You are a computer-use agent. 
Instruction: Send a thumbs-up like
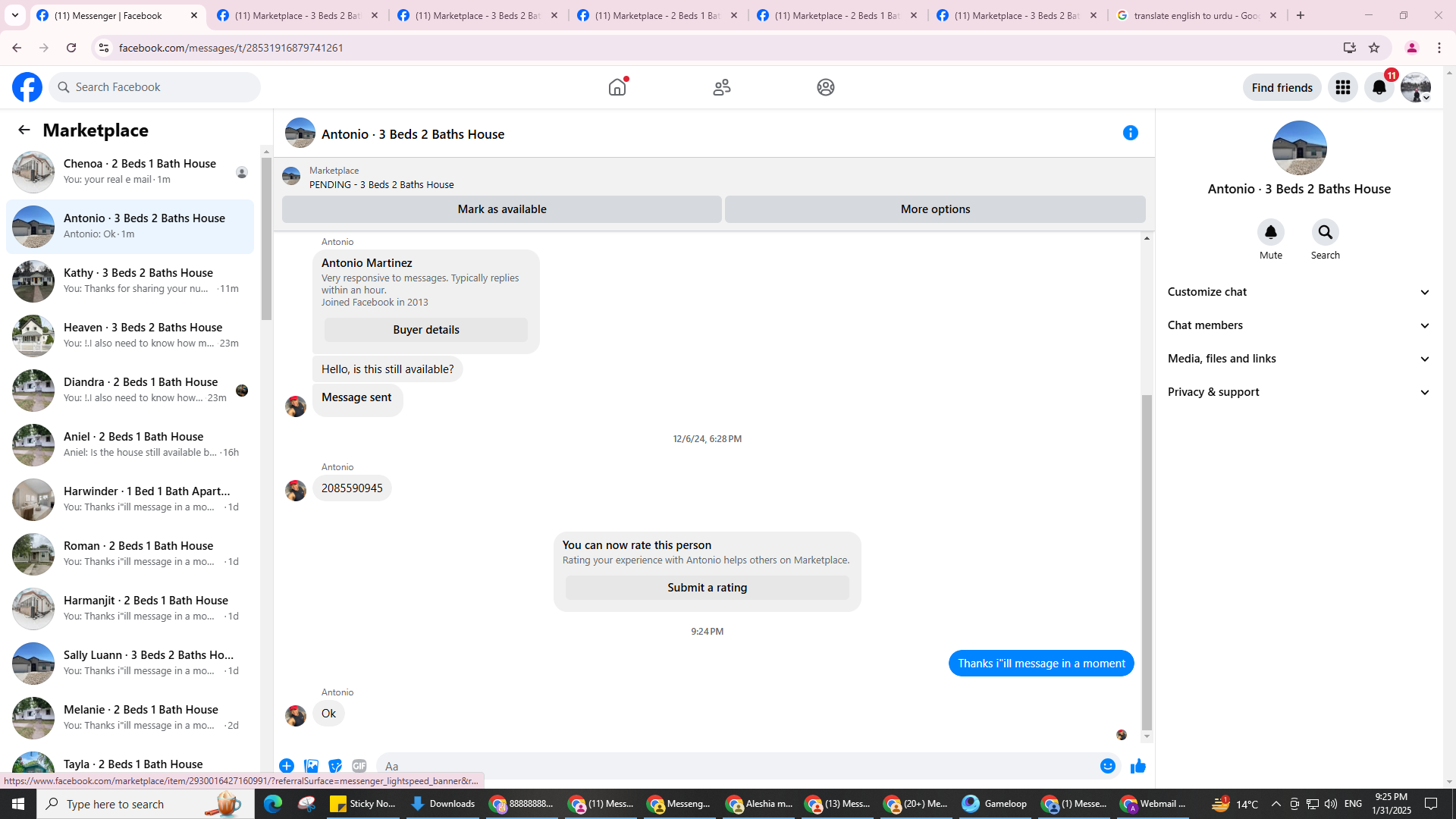point(1138,766)
